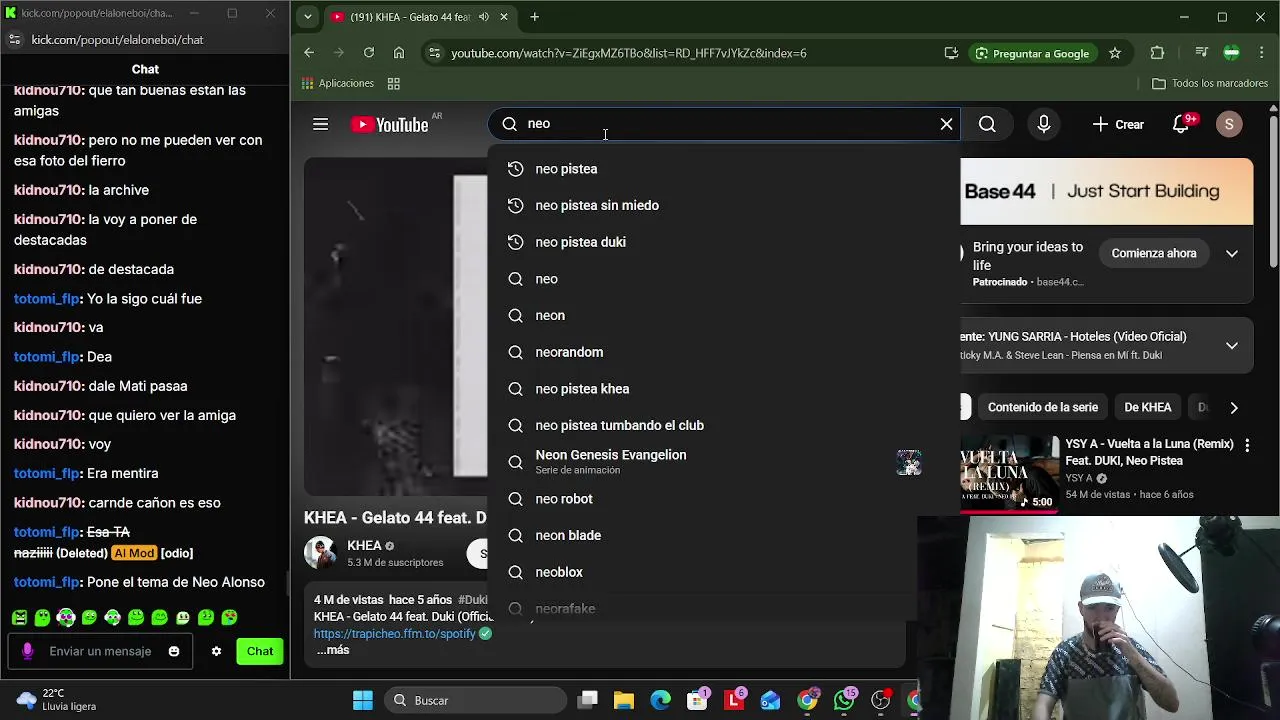Open the Crear upload menu
Image resolution: width=1280 pixels, height=720 pixels.
(1118, 124)
